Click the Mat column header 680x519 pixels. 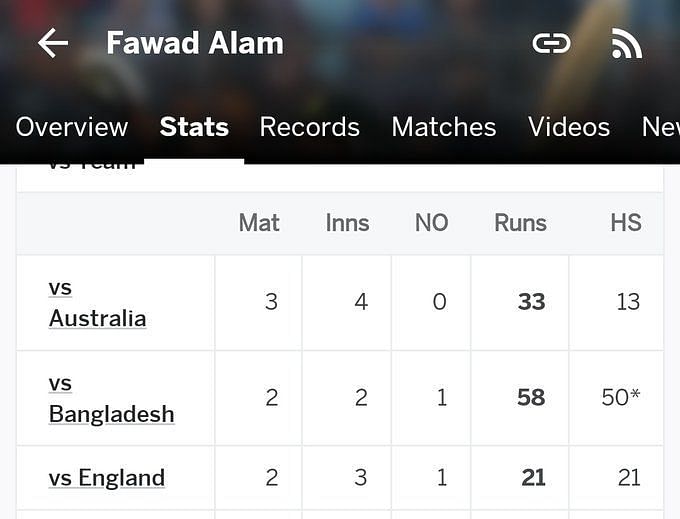[259, 223]
